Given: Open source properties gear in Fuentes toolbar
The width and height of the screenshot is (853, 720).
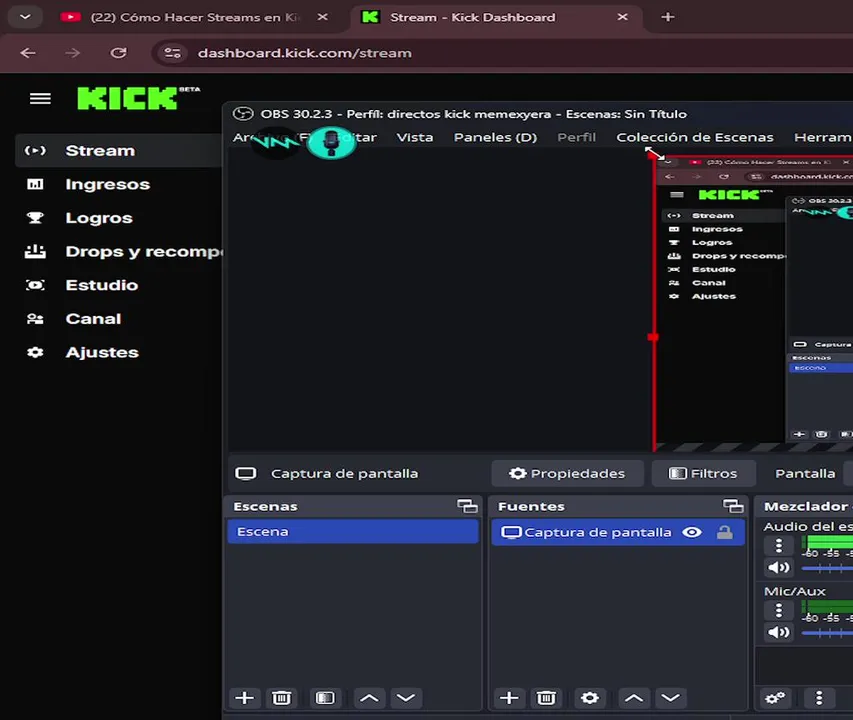Looking at the screenshot, I should click(590, 698).
